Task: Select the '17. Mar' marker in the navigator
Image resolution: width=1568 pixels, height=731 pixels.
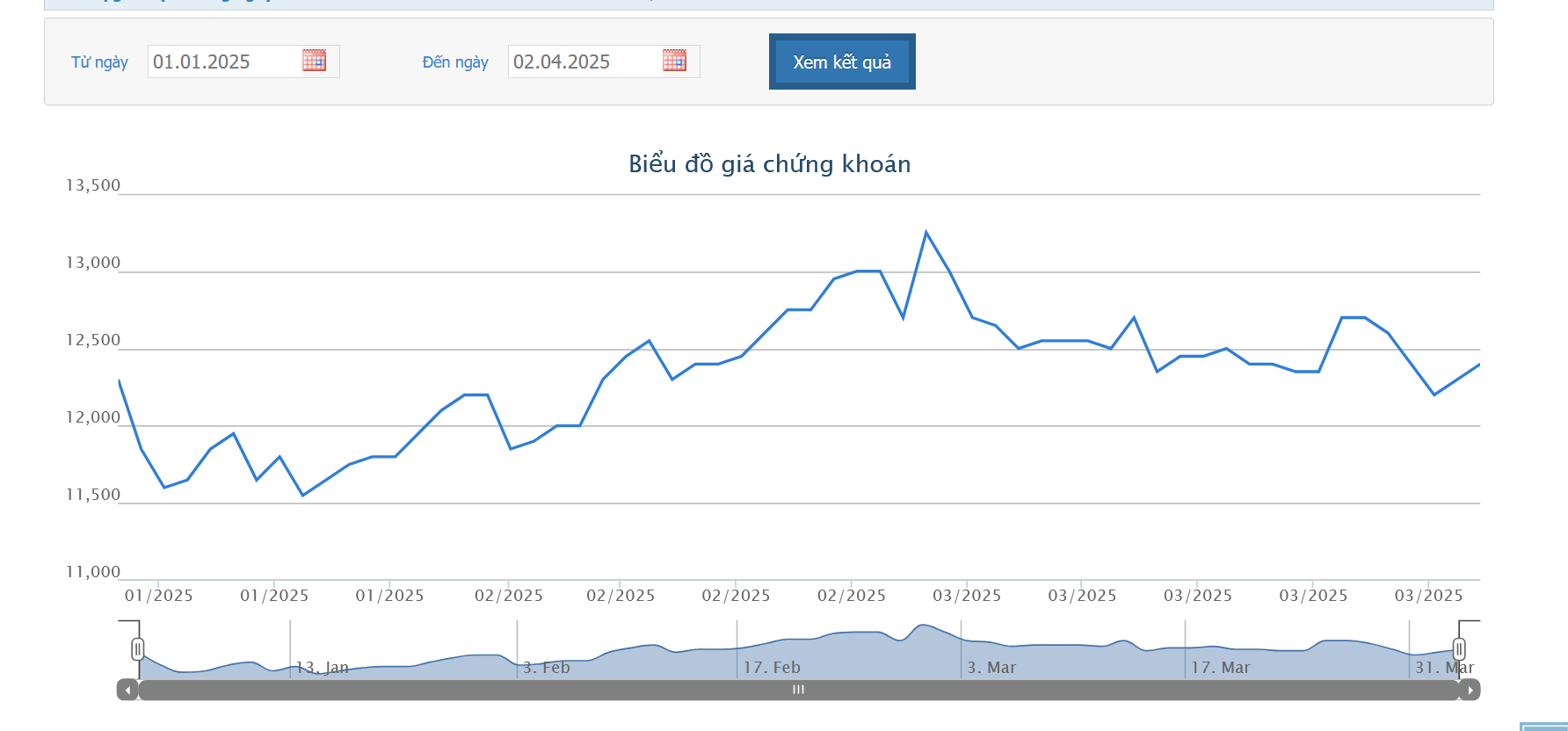Action: tap(1220, 668)
